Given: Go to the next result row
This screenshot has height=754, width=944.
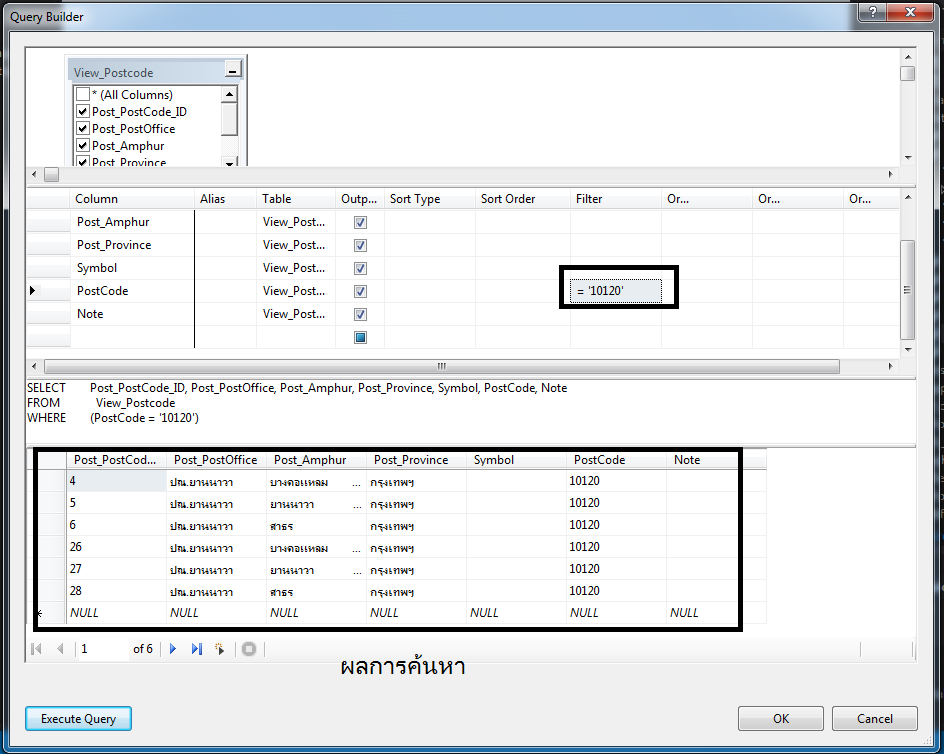Looking at the screenshot, I should pos(173,649).
